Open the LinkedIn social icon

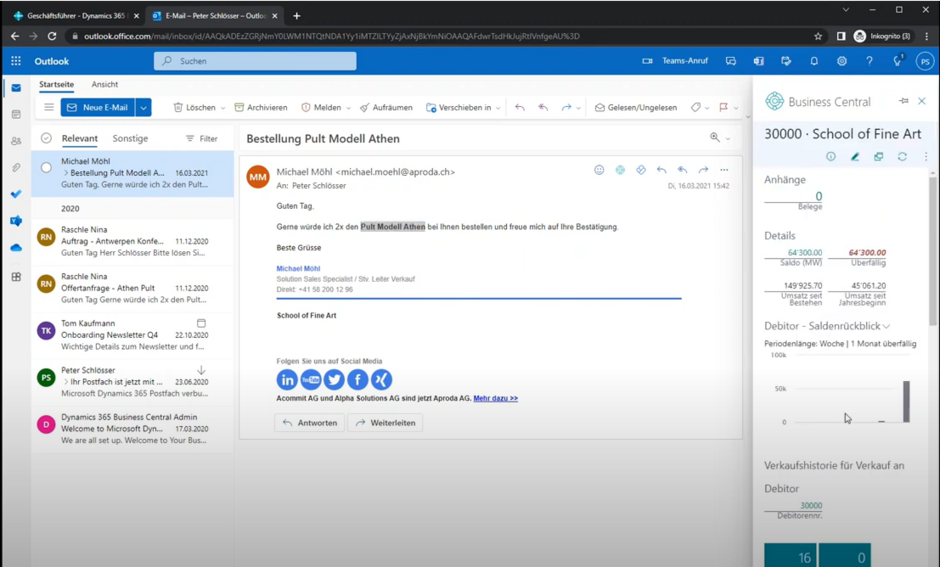point(287,379)
